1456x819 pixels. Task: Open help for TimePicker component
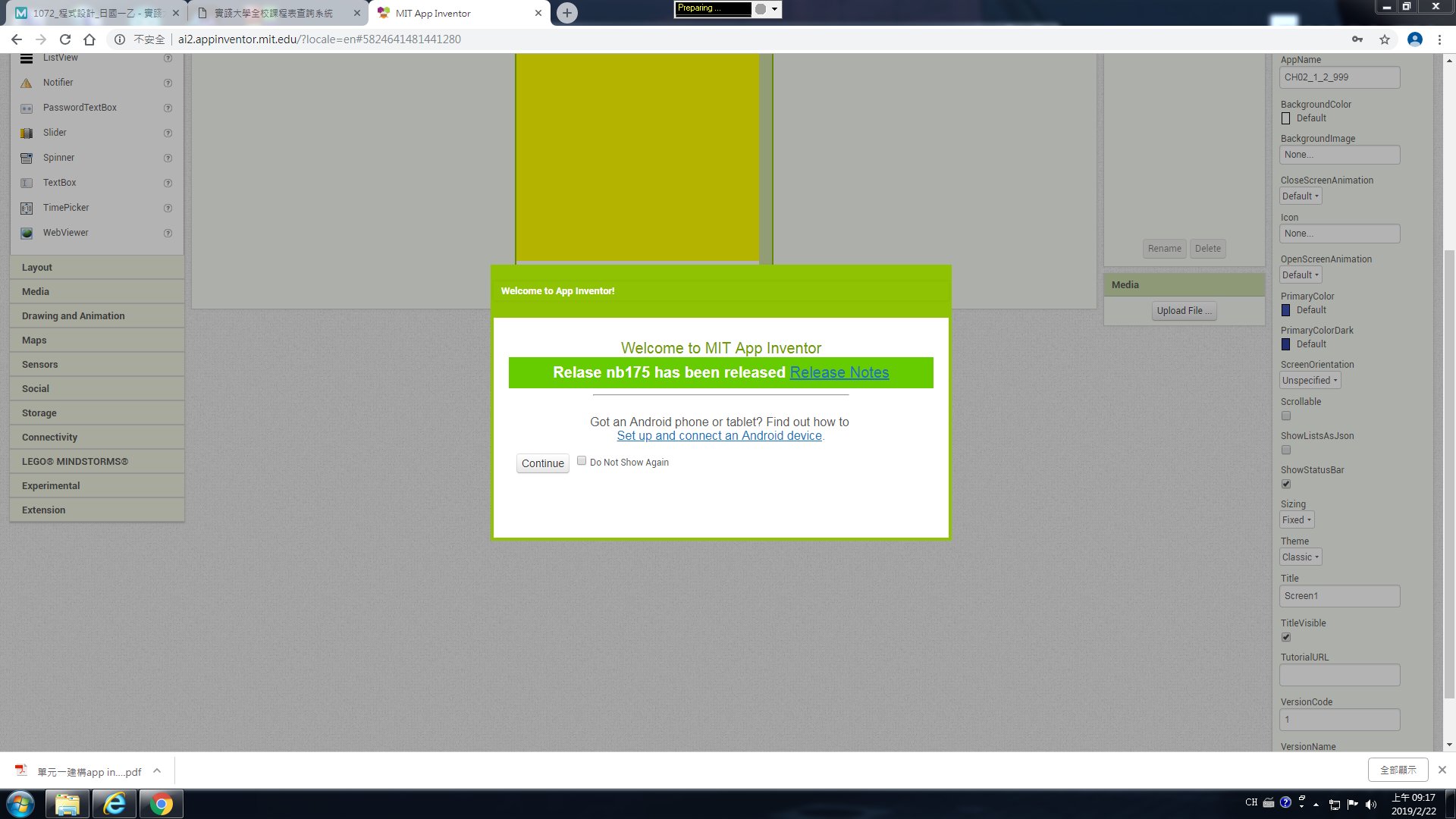168,209
